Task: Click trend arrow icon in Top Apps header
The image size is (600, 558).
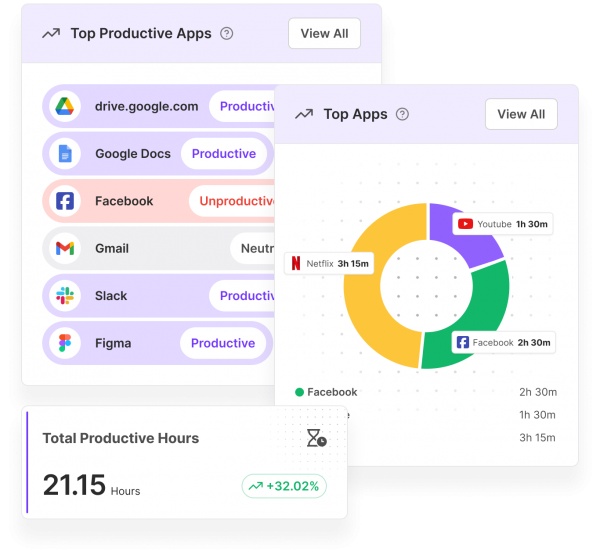Action: point(304,114)
